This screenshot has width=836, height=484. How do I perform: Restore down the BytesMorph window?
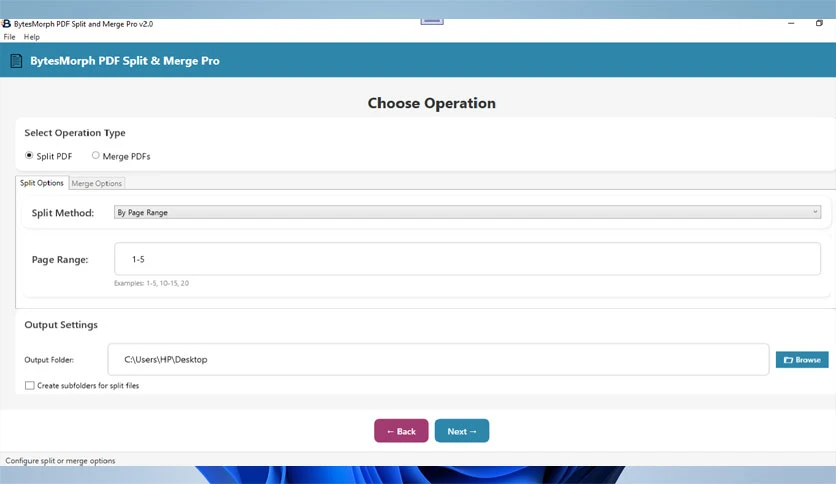pos(819,23)
